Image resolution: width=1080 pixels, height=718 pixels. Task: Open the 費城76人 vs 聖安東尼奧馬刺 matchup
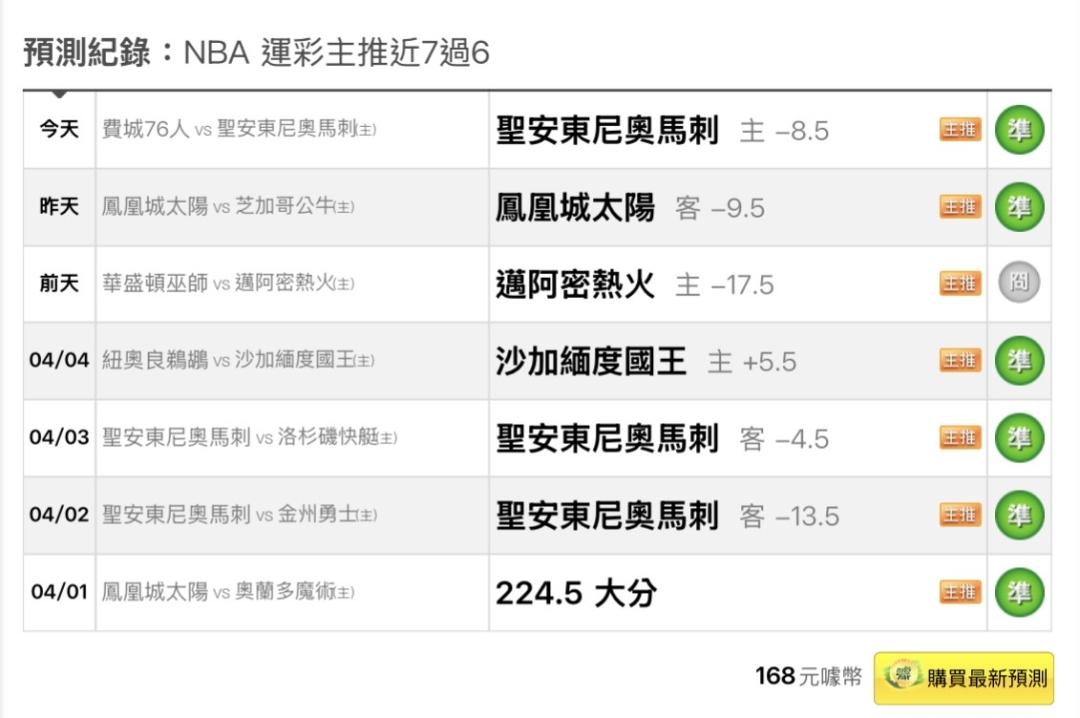239,130
